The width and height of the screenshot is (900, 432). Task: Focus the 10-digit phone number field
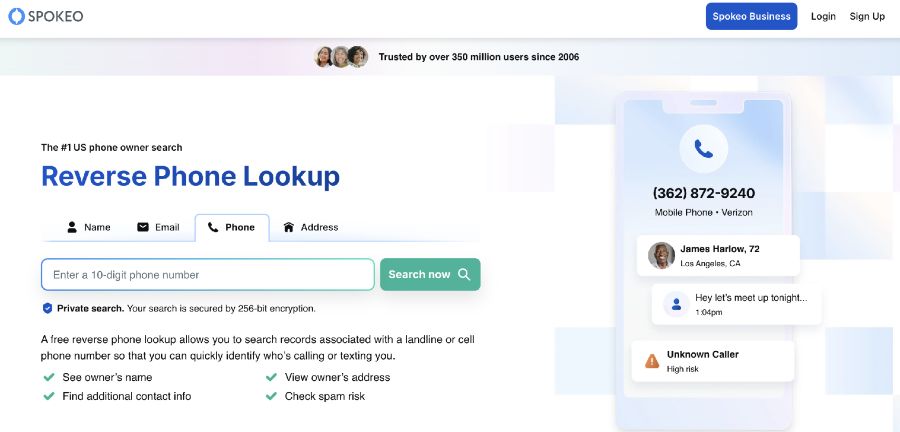pyautogui.click(x=208, y=274)
